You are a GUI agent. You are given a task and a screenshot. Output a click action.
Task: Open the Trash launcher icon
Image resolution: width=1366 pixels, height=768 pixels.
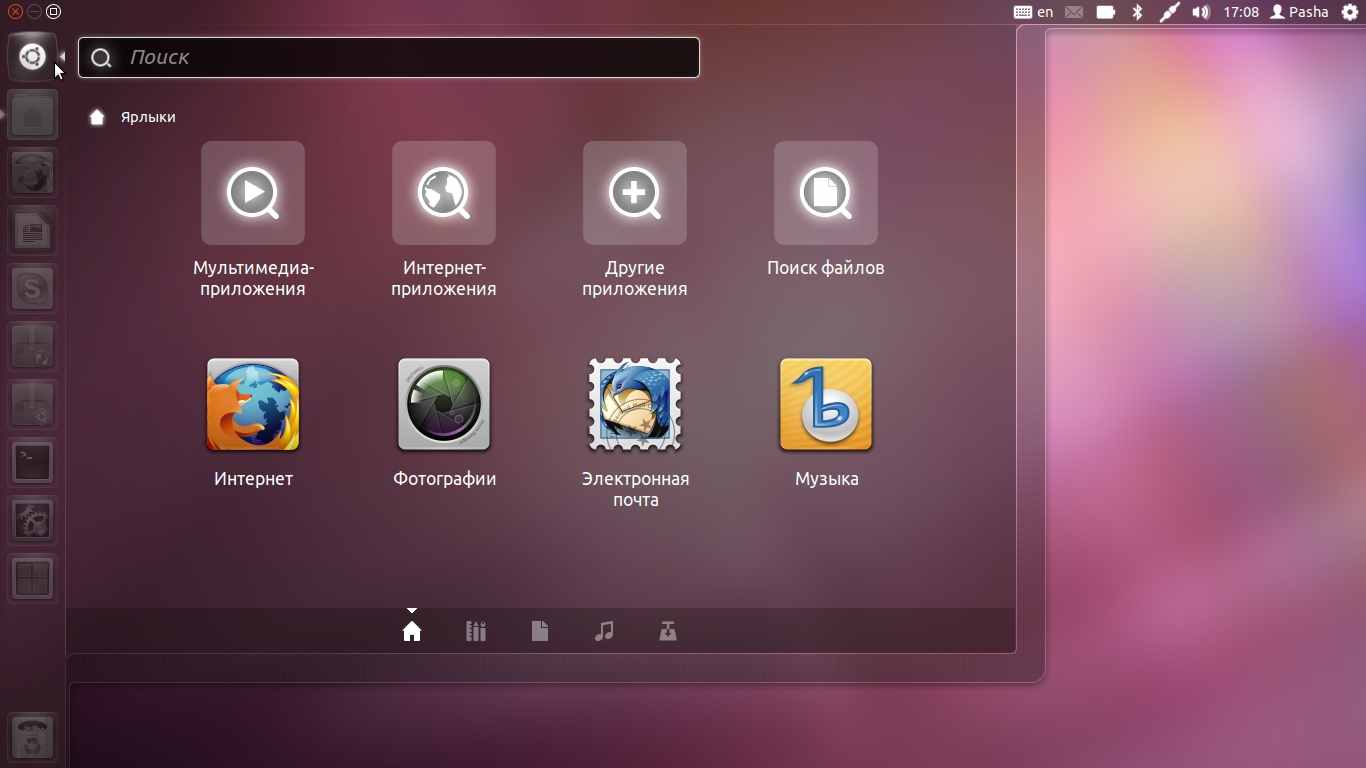pos(32,738)
